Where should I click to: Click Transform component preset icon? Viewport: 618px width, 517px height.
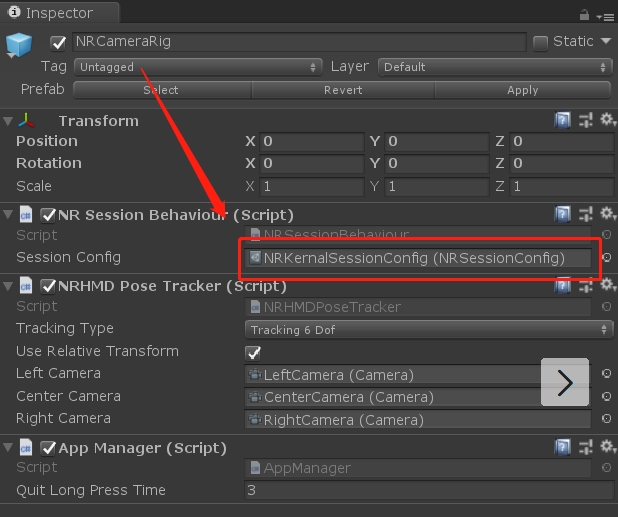pyautogui.click(x=586, y=121)
